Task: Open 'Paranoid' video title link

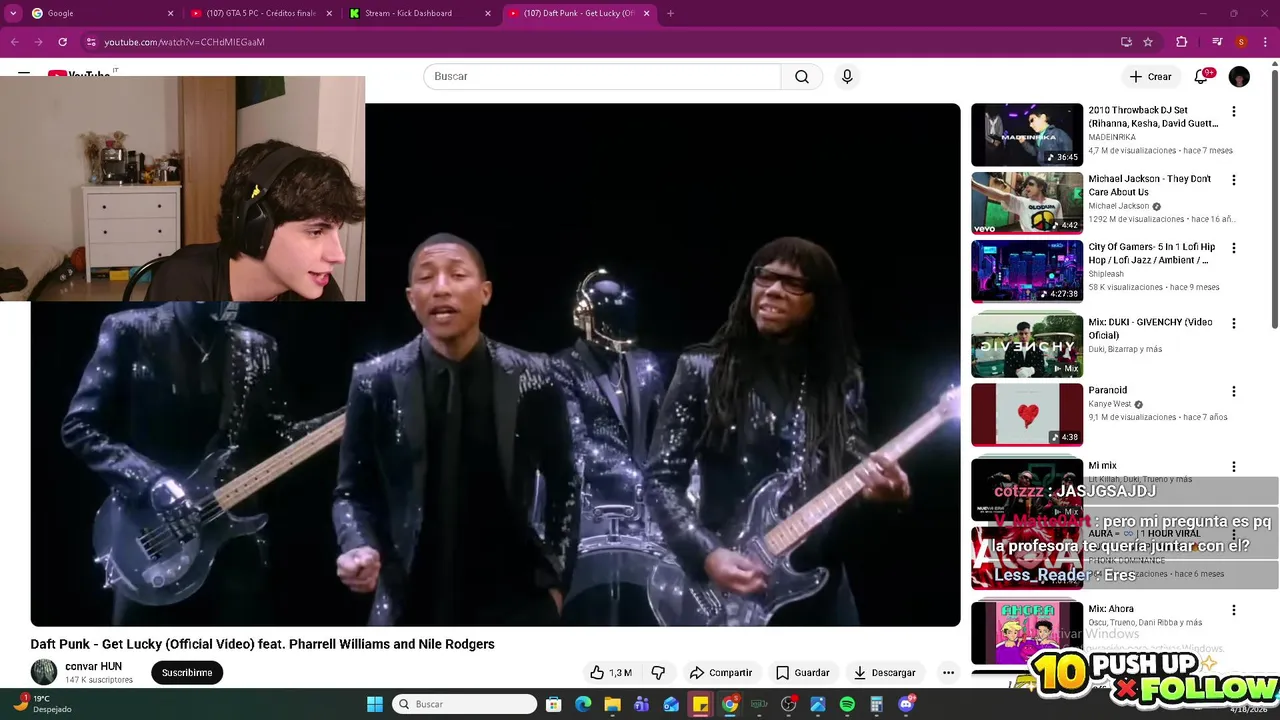Action: tap(1108, 390)
